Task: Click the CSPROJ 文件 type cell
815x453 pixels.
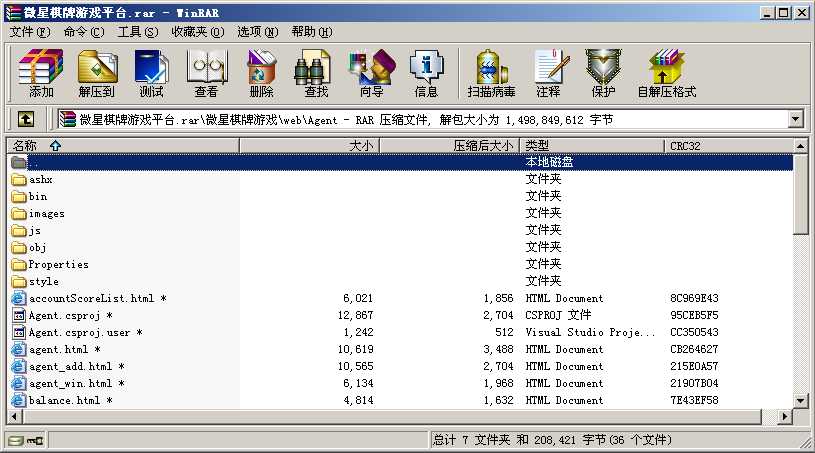Action: pos(558,315)
